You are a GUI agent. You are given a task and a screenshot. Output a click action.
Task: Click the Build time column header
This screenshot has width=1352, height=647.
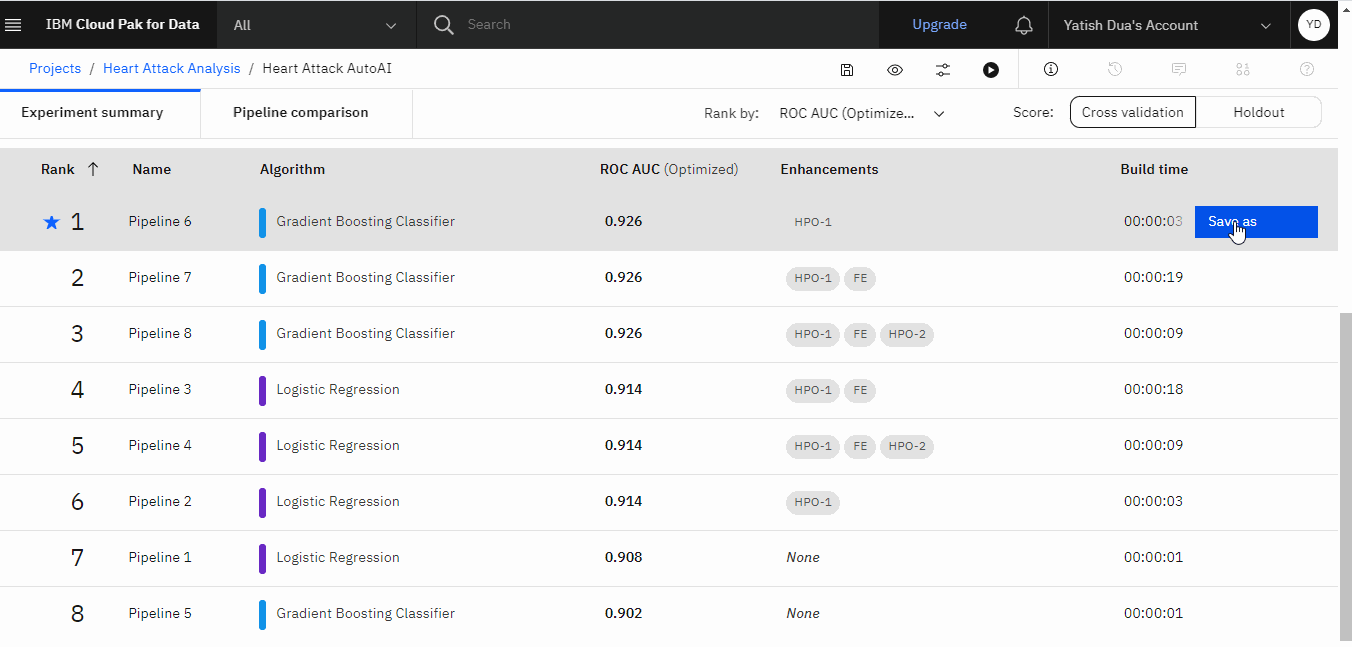1154,169
